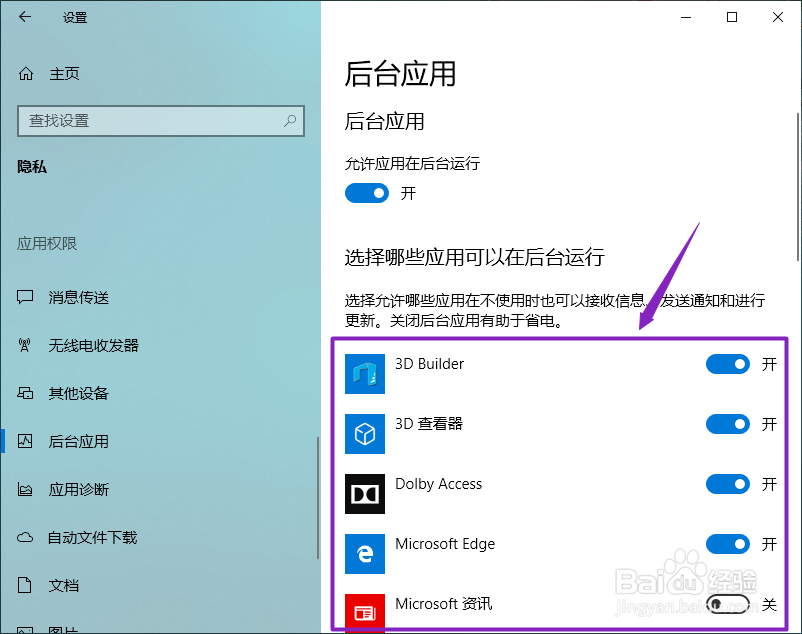Image resolution: width=802 pixels, height=634 pixels.
Task: Click the back arrow in Settings
Action: coord(25,17)
